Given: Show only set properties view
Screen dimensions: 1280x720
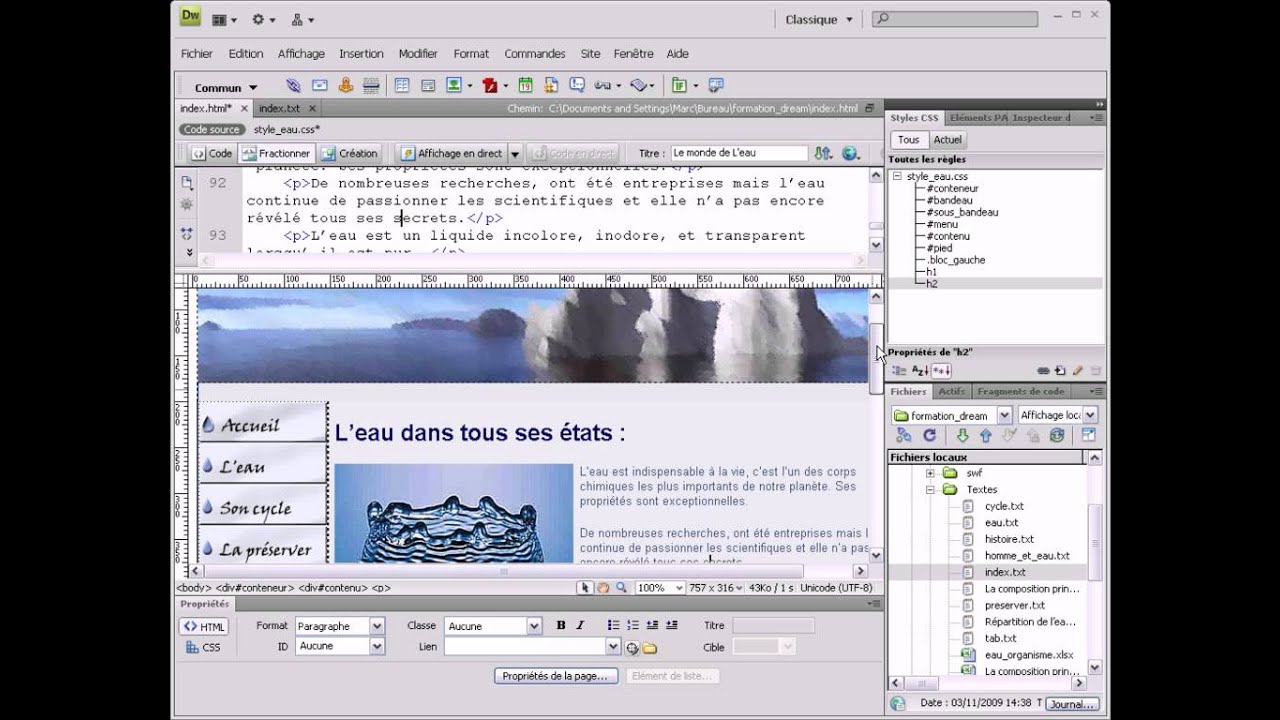Looking at the screenshot, I should pyautogui.click(x=941, y=371).
